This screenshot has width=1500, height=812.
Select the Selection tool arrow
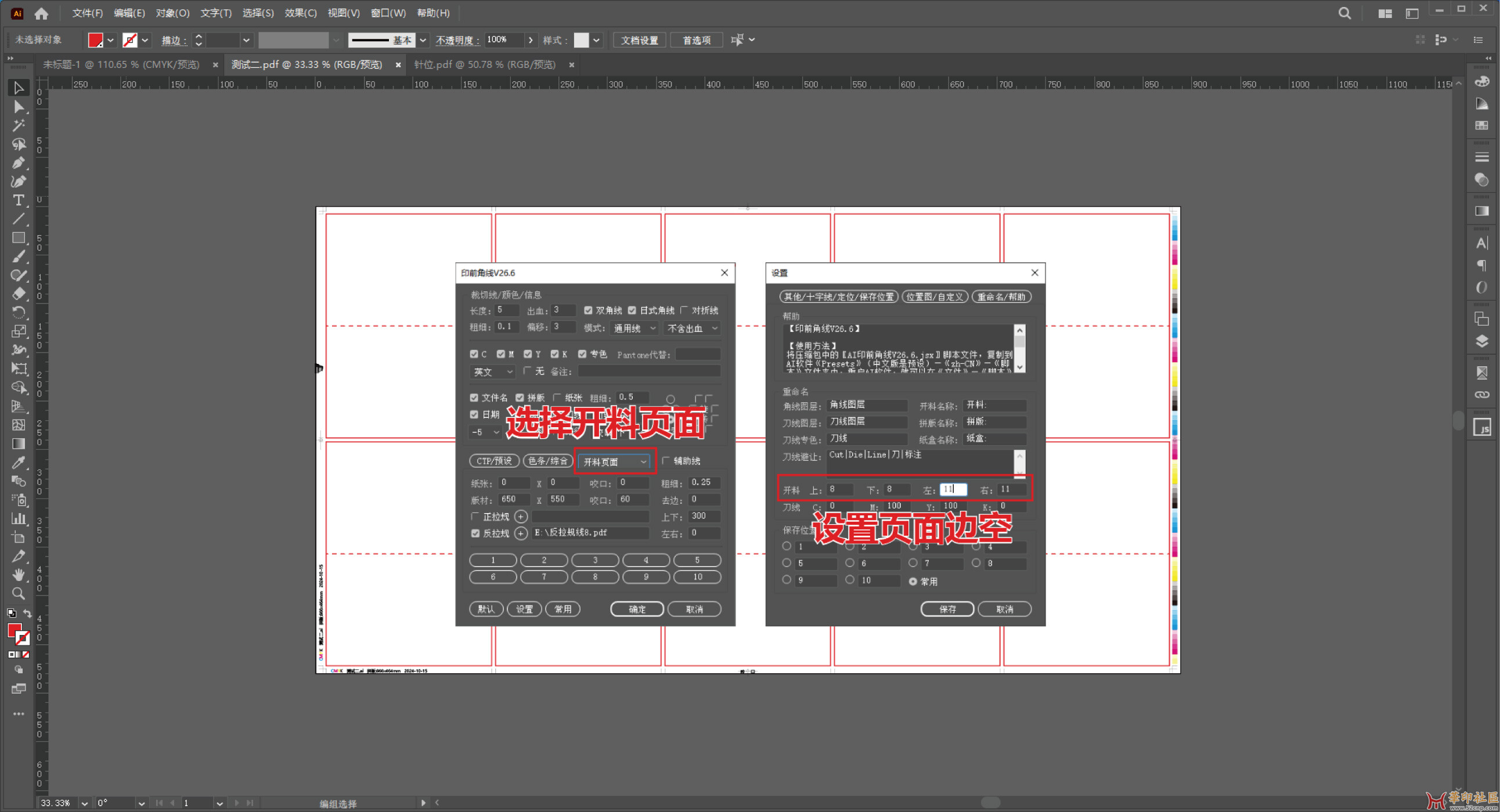18,87
